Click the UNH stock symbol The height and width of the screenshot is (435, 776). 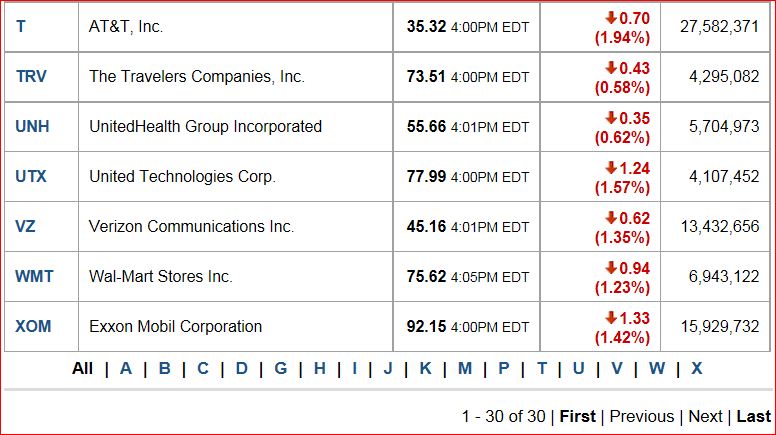[x=33, y=126]
